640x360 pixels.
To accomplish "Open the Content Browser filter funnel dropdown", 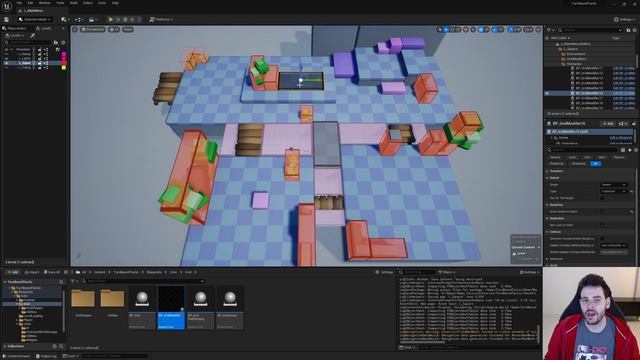I will [74, 281].
